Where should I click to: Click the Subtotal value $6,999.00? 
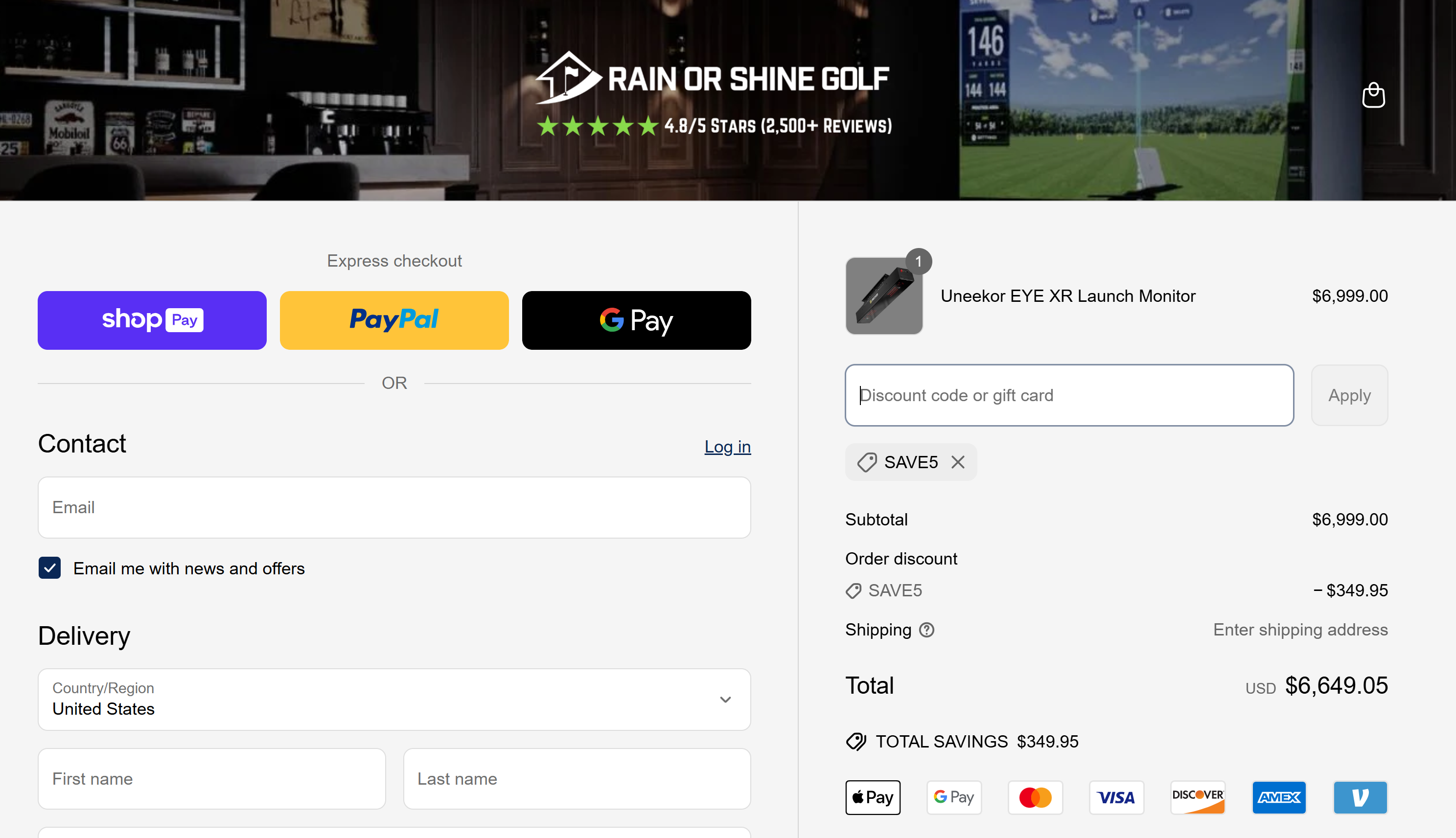[x=1349, y=520]
